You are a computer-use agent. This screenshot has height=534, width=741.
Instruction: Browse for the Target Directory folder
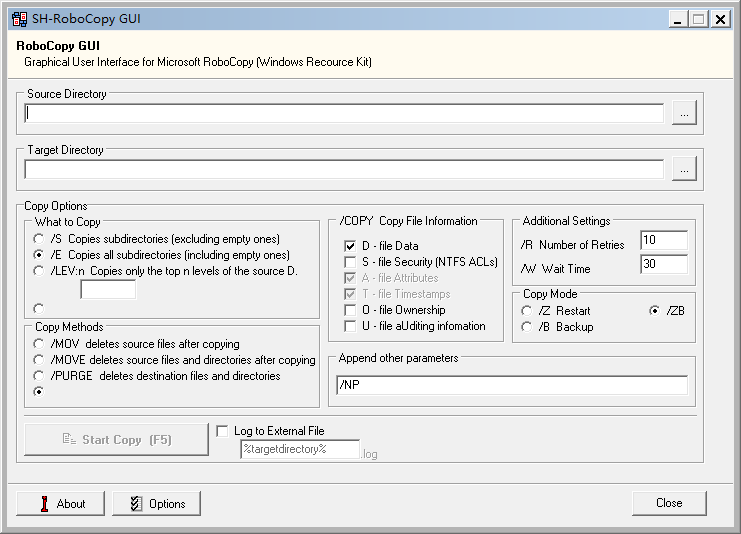click(x=683, y=169)
